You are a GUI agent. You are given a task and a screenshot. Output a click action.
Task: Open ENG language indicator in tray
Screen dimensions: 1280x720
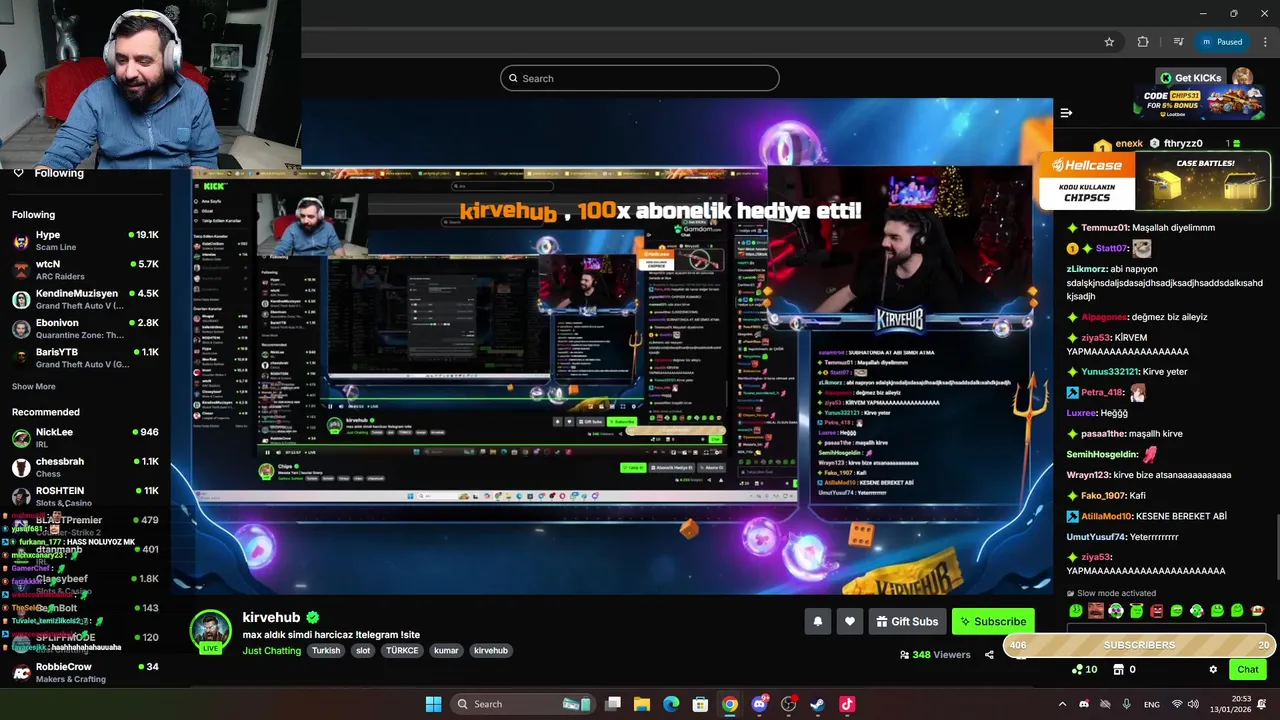tap(1152, 704)
